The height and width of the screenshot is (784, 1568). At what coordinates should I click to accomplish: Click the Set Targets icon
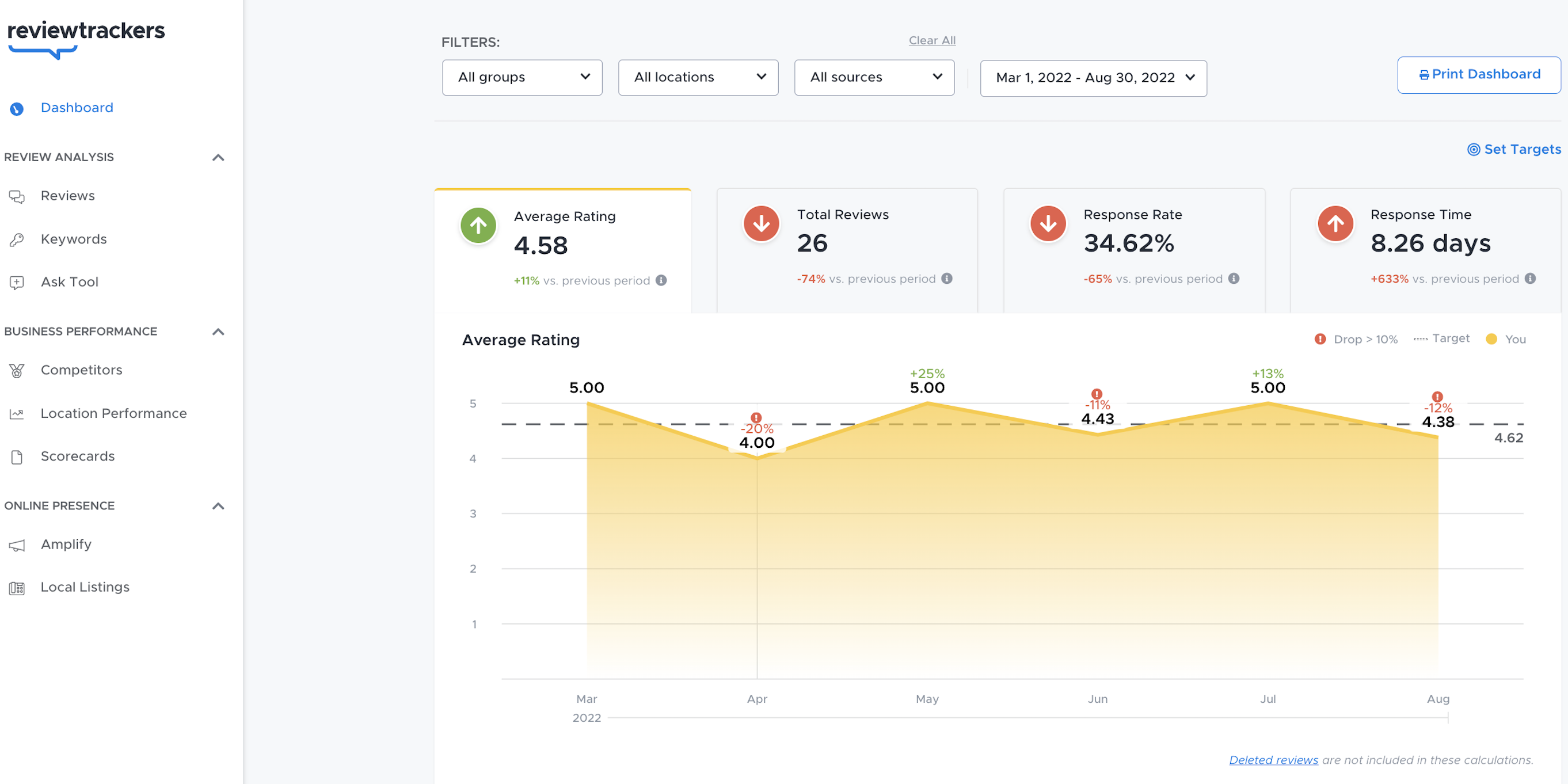point(1473,149)
